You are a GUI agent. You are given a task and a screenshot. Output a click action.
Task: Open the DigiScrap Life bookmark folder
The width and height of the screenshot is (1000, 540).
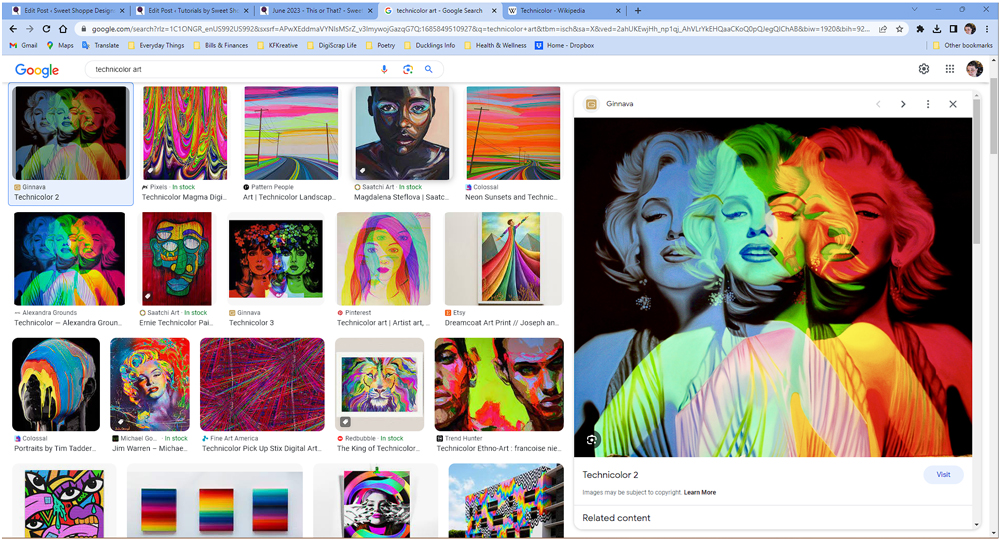pos(332,45)
